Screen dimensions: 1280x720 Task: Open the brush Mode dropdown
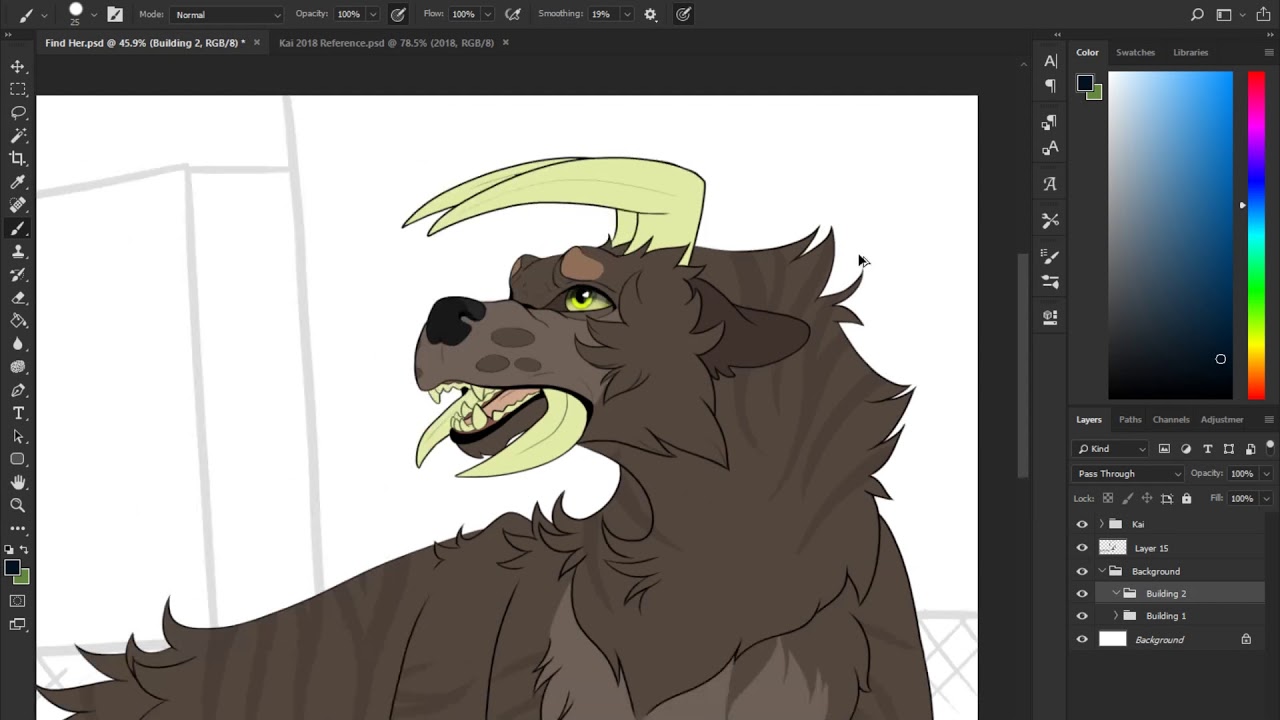pos(227,14)
